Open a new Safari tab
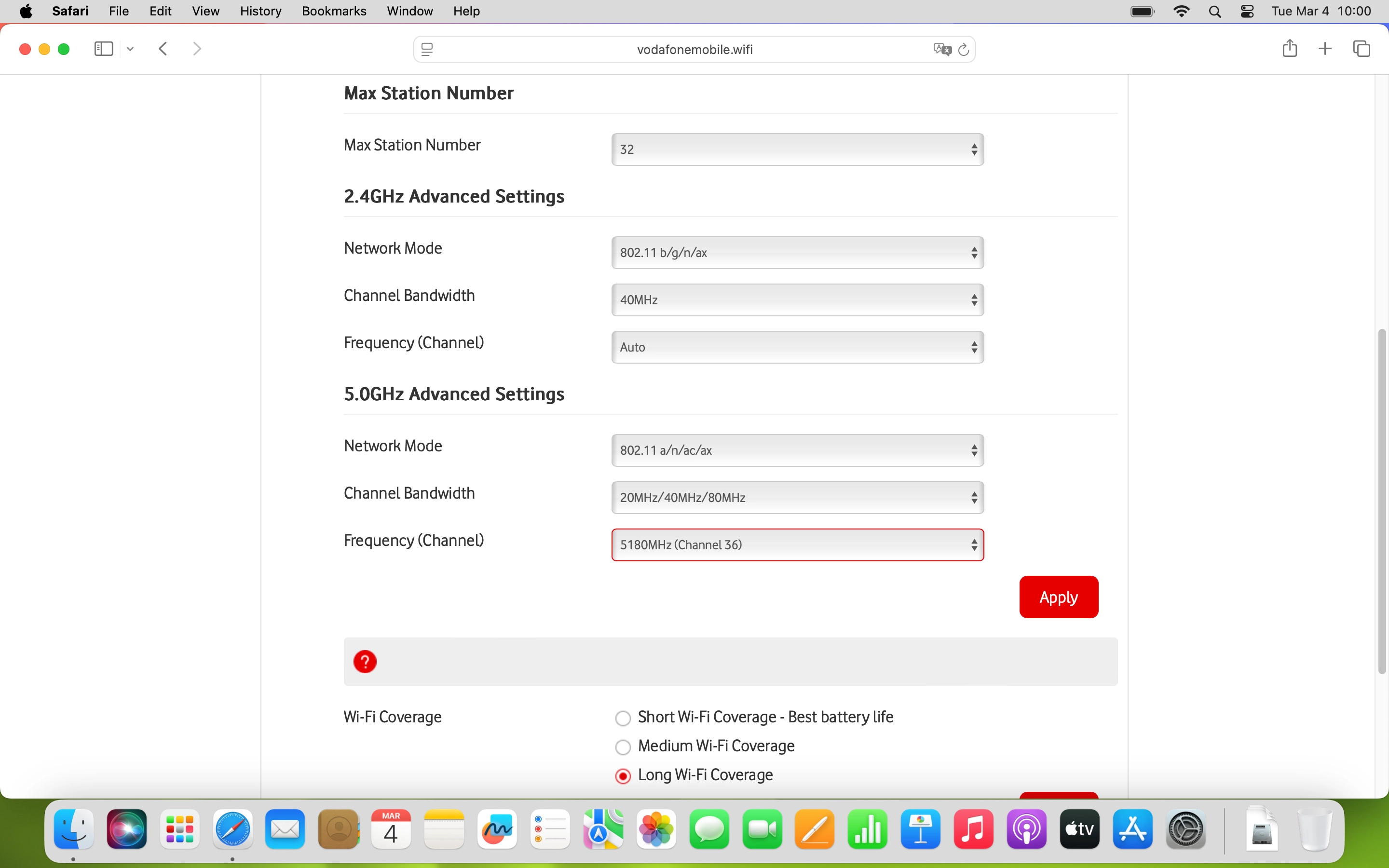1389x868 pixels. 1325,48
